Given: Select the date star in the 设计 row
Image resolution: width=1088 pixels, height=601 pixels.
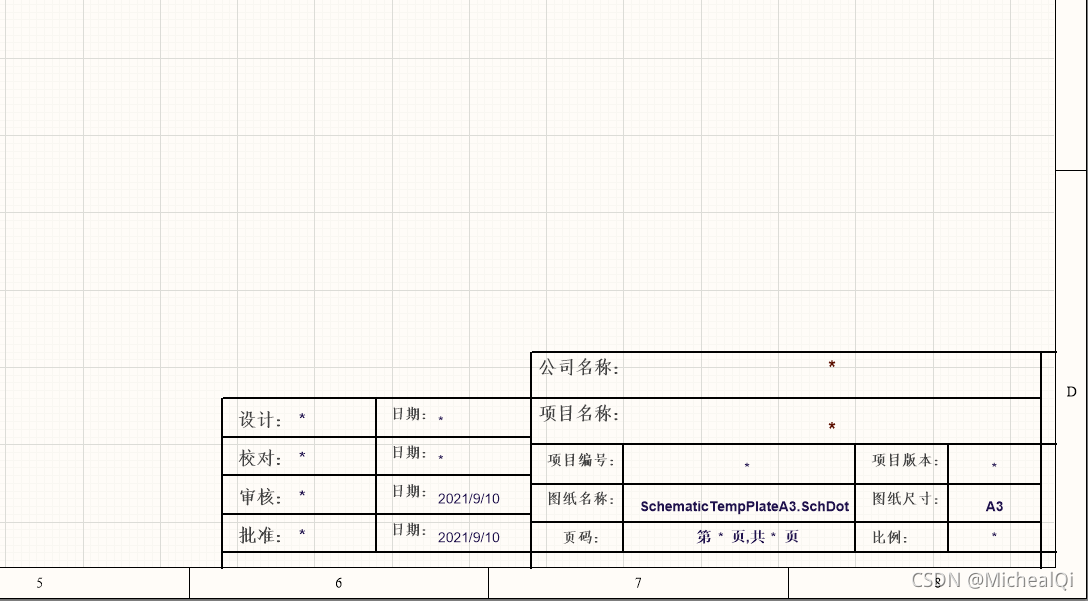Looking at the screenshot, I should pos(441,419).
